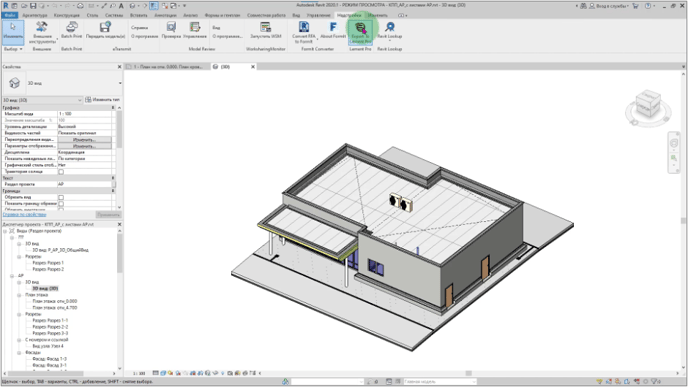Click second Изменить... button in Properties

pyautogui.click(x=84, y=146)
